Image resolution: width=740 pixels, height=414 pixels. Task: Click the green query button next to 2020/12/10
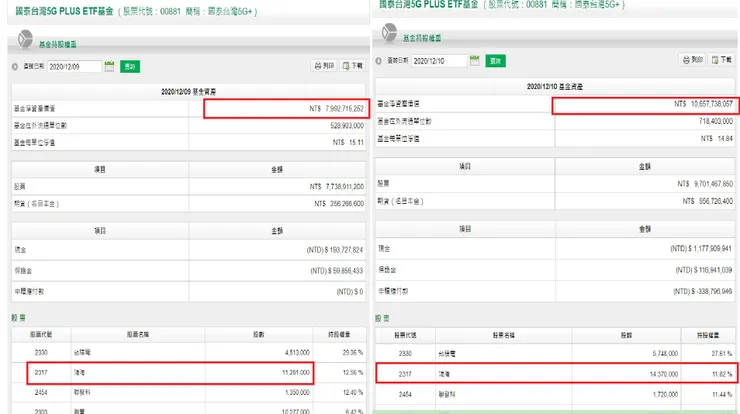coord(496,60)
